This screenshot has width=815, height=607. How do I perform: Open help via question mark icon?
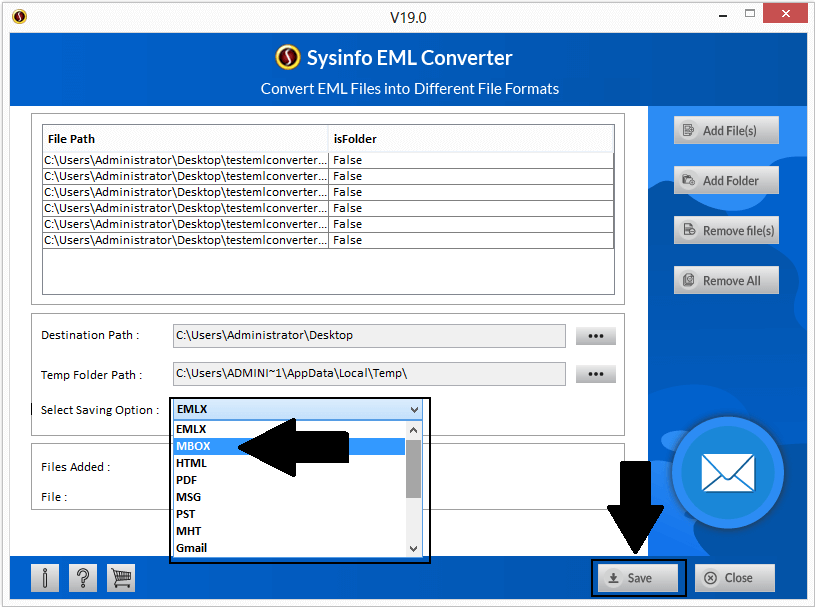point(83,578)
